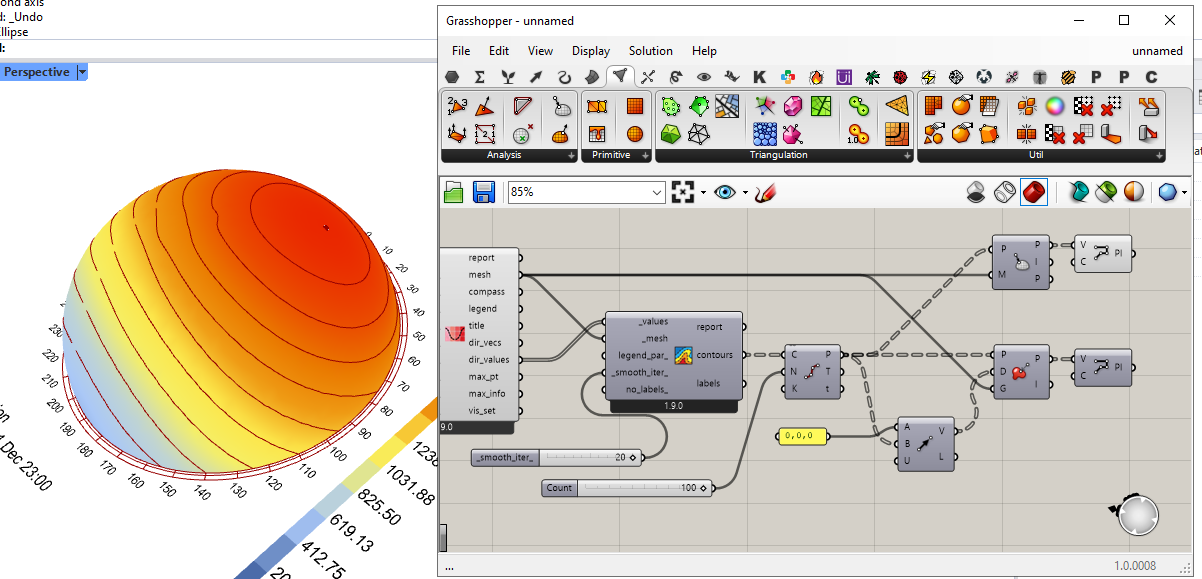Select the Sketch red pencil tool
Screen dimensions: 1202x579
pyautogui.click(x=766, y=192)
